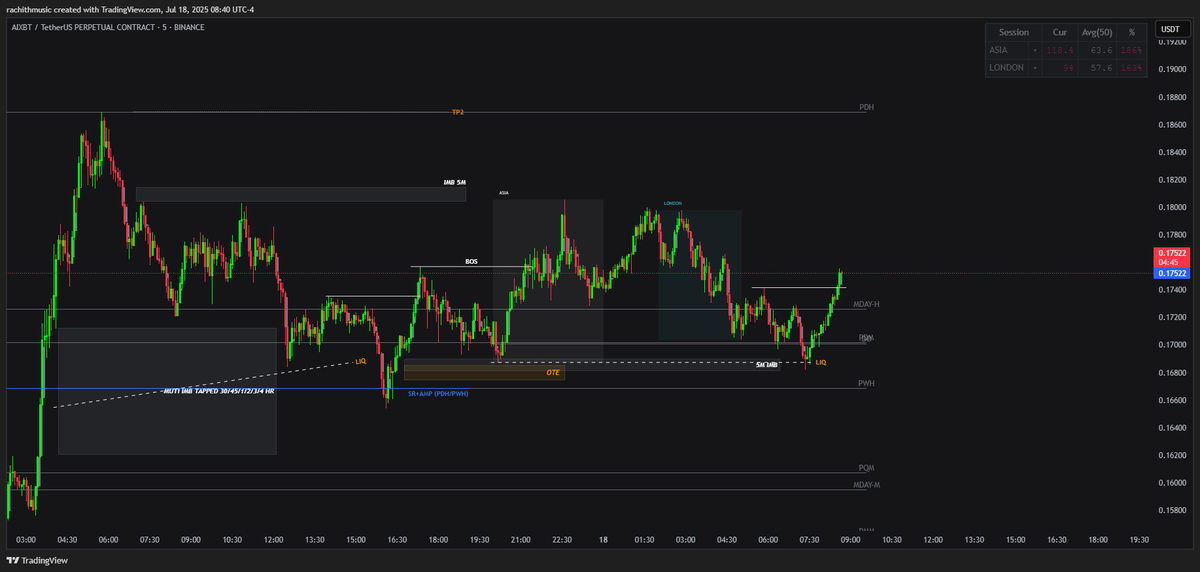
Task: Click the 0.16400 price axis label
Action: [1172, 428]
